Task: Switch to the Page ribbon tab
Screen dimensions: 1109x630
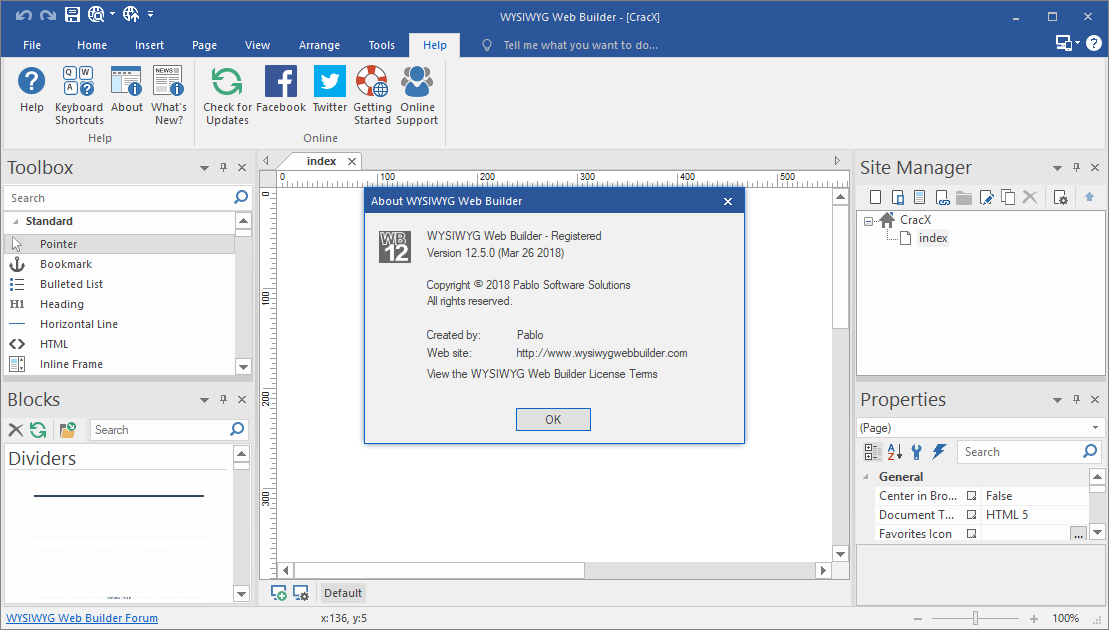Action: click(204, 45)
